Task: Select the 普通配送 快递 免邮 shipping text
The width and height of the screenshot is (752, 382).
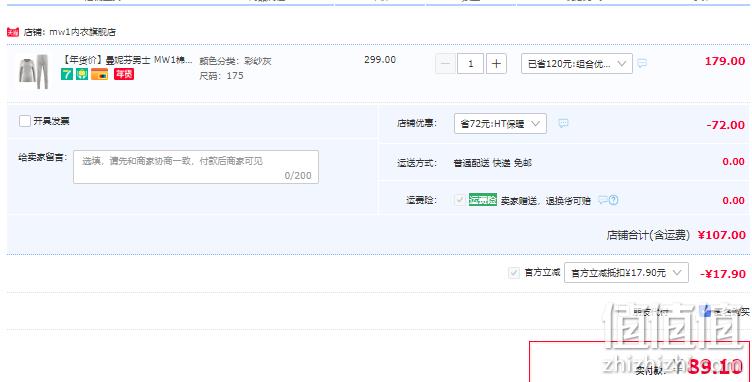Action: [493, 163]
